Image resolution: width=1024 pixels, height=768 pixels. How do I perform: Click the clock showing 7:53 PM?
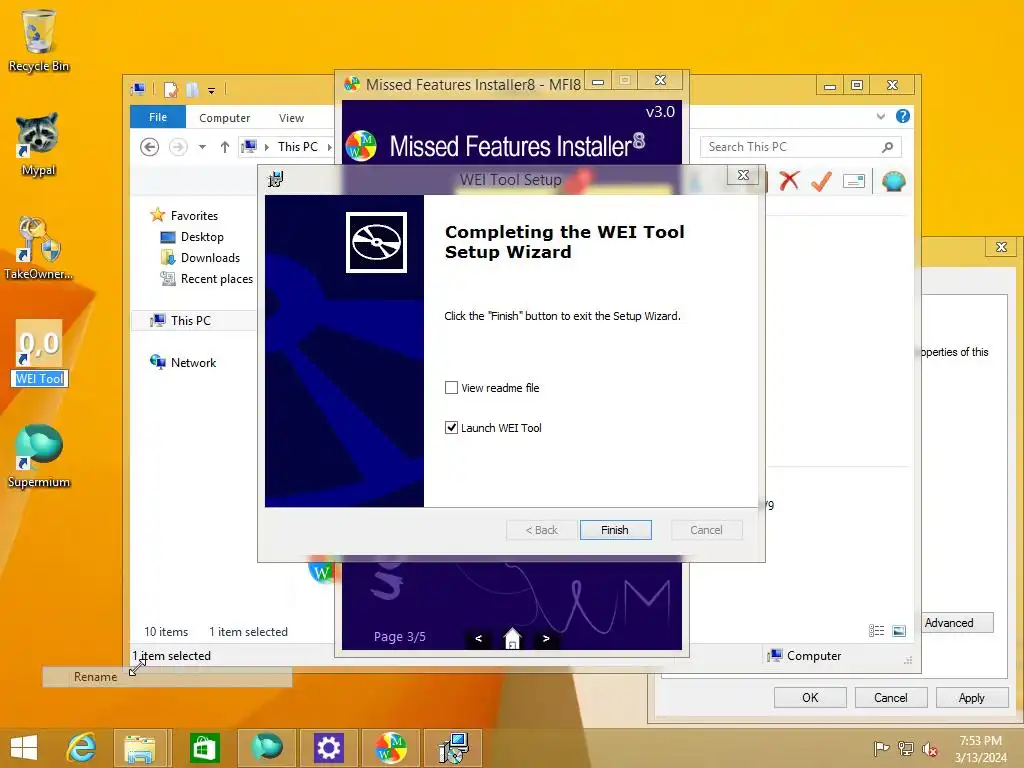(x=980, y=741)
